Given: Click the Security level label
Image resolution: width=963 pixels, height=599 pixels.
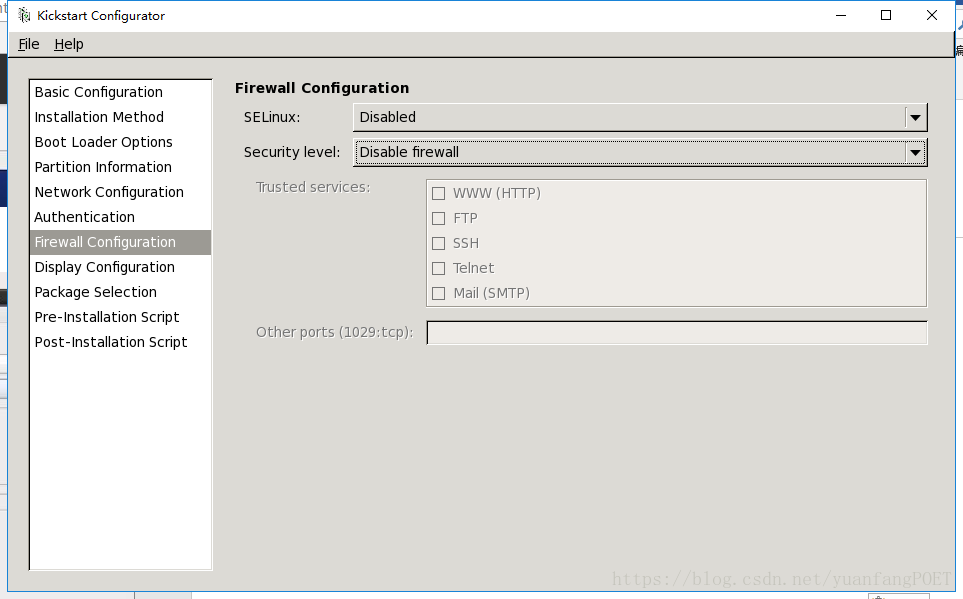Looking at the screenshot, I should pos(292,152).
